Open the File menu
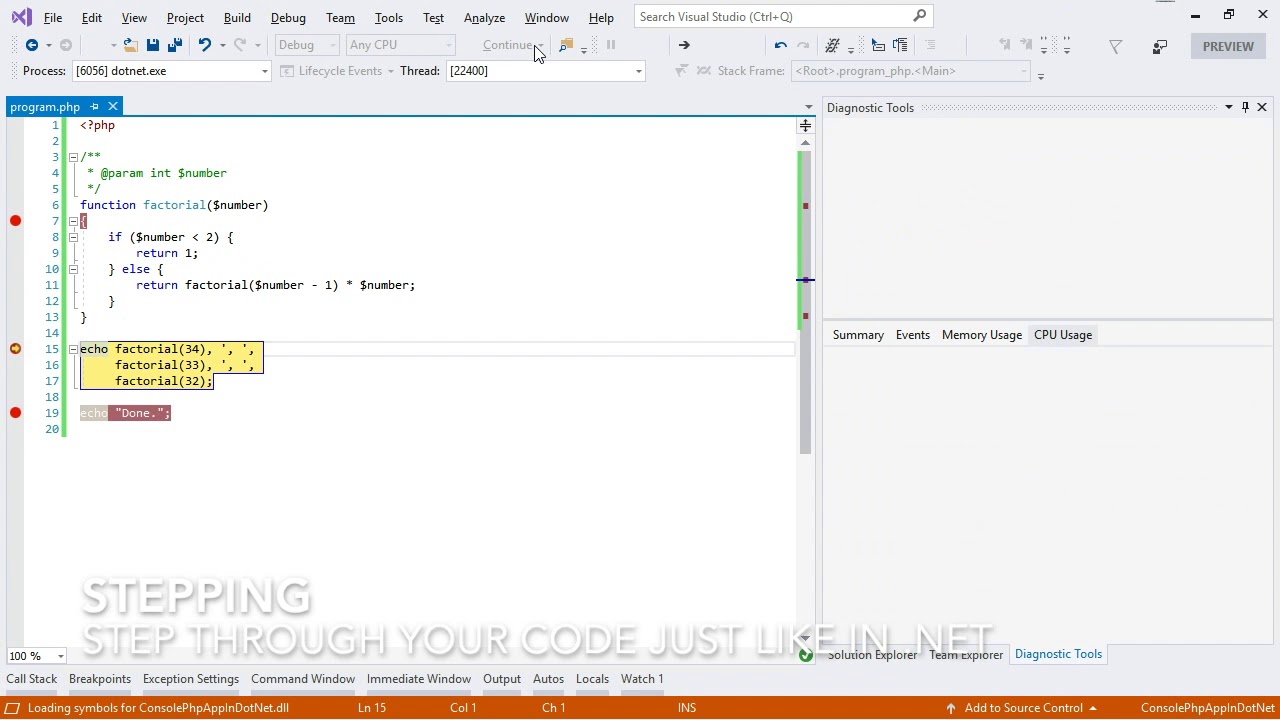This screenshot has width=1280, height=720. (x=53, y=17)
